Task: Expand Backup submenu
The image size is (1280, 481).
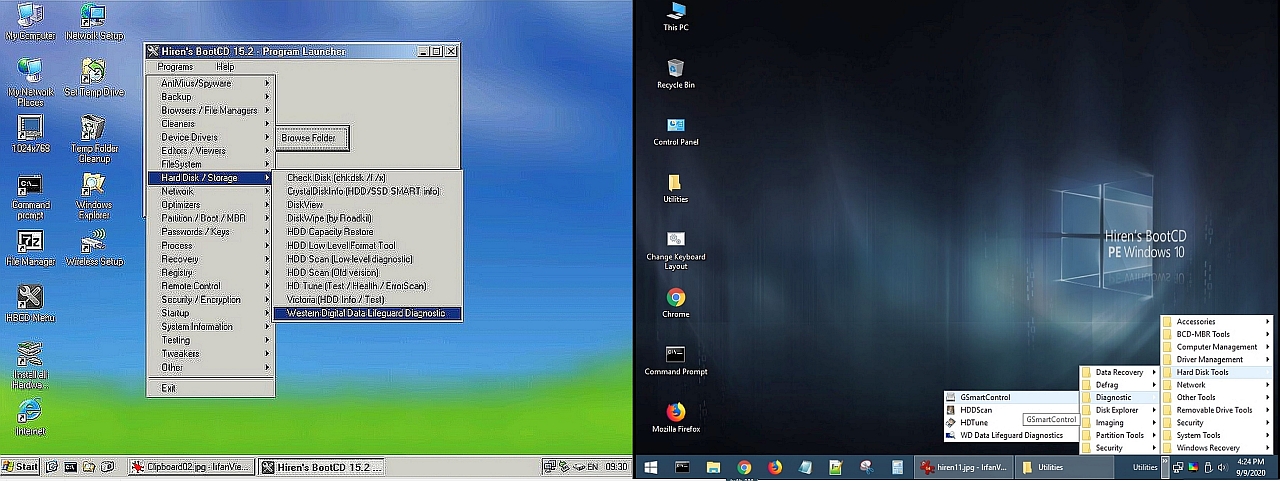Action: point(210,97)
